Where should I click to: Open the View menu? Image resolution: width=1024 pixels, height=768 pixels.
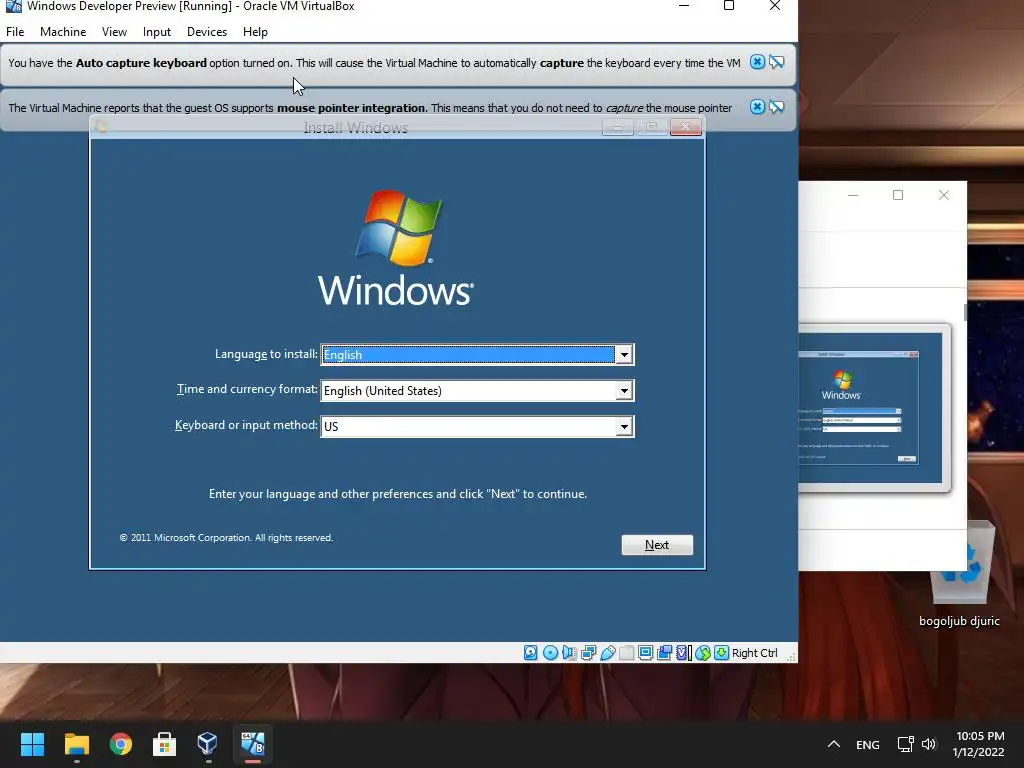[114, 31]
